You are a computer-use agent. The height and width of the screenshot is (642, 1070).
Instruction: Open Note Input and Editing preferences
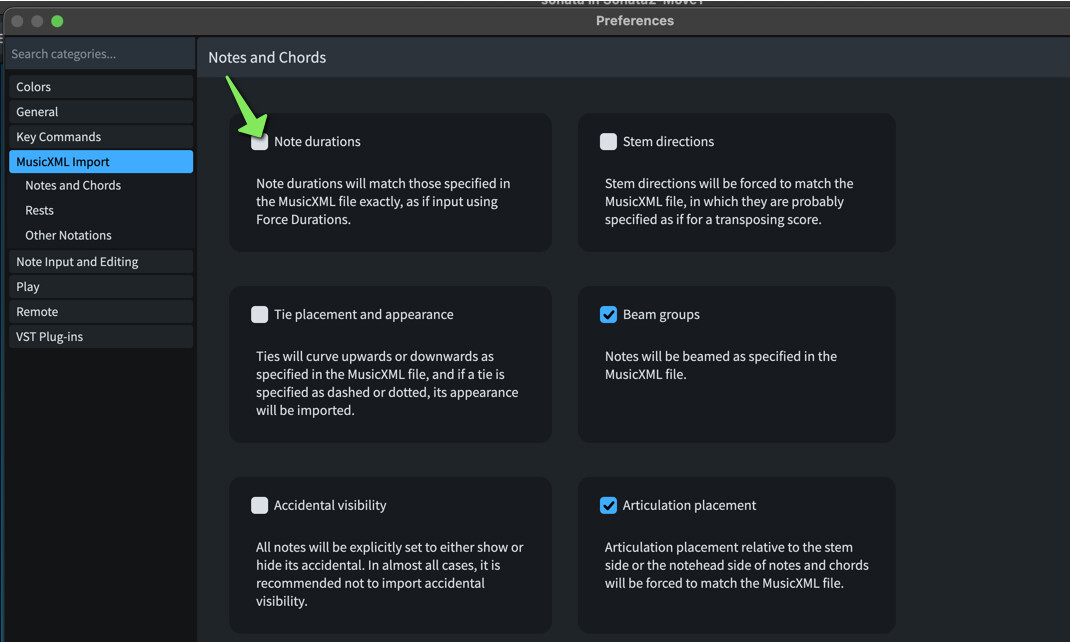[101, 262]
